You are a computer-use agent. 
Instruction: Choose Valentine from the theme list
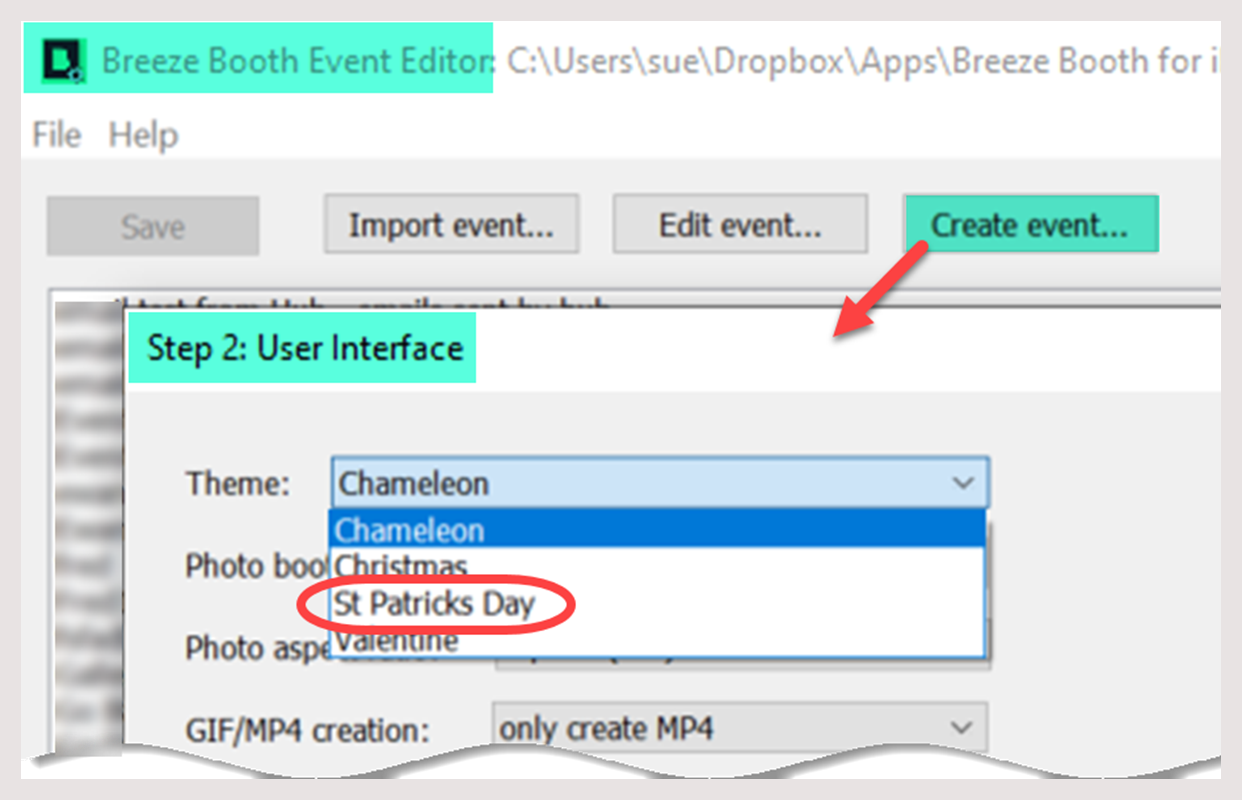(658, 640)
